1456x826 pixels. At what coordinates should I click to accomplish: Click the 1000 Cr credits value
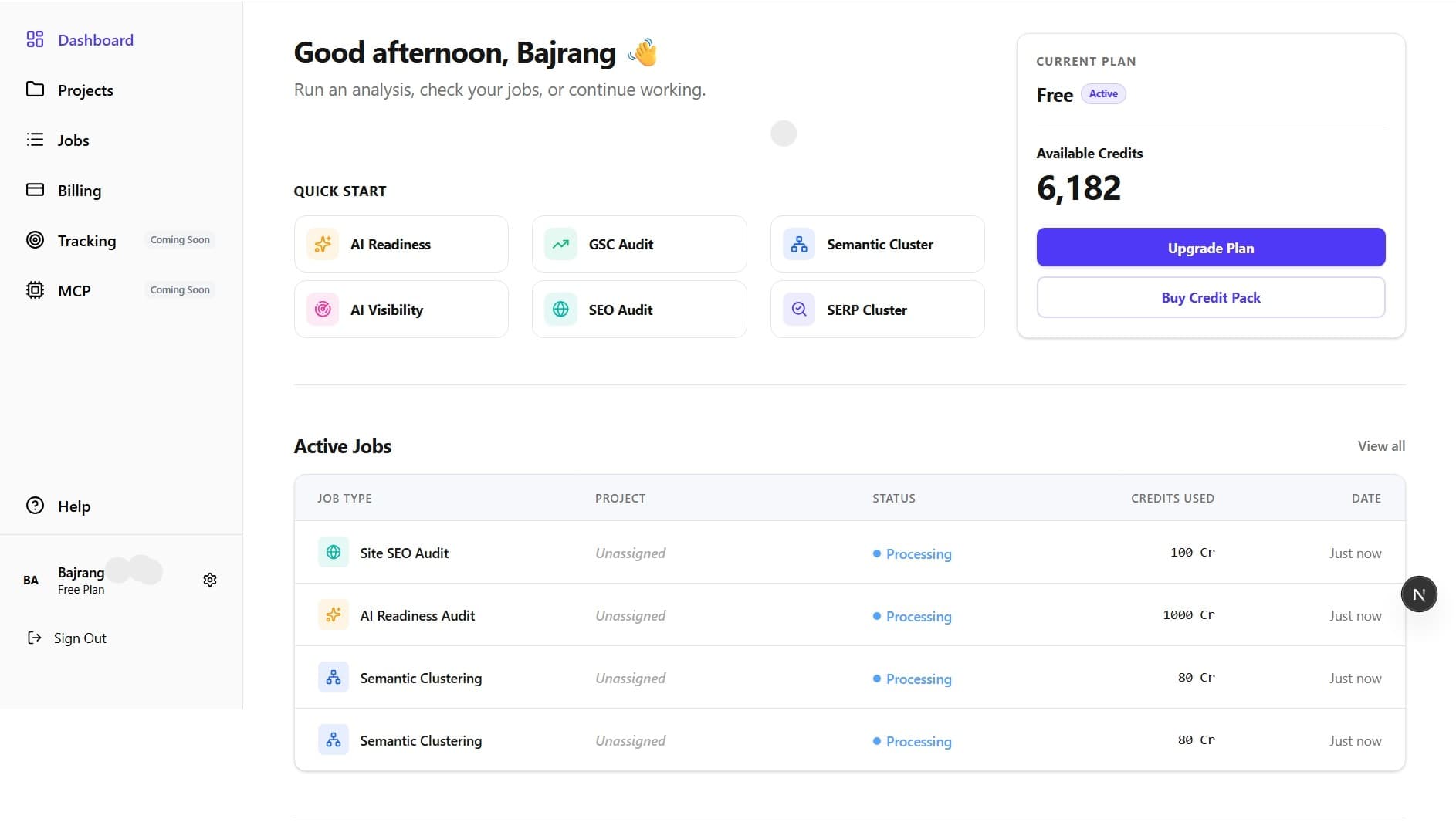click(x=1189, y=615)
